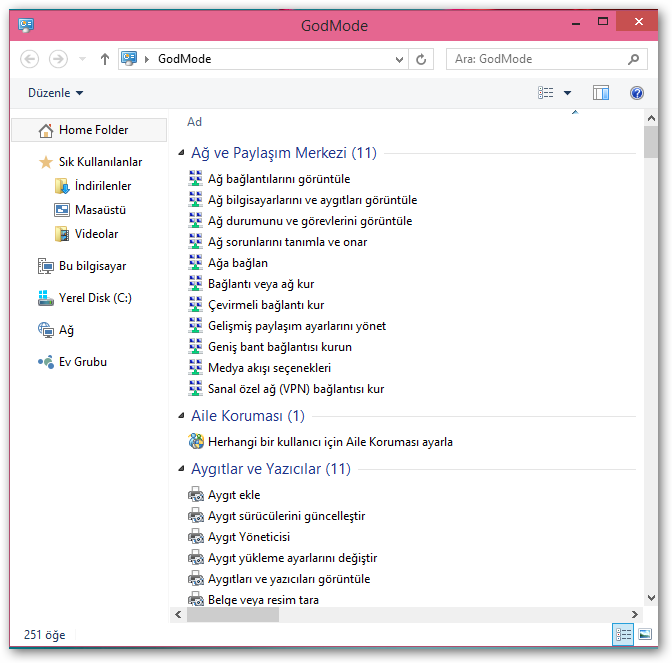Go up one folder level arrow
Viewport: 672px width, 663px height.
point(105,59)
